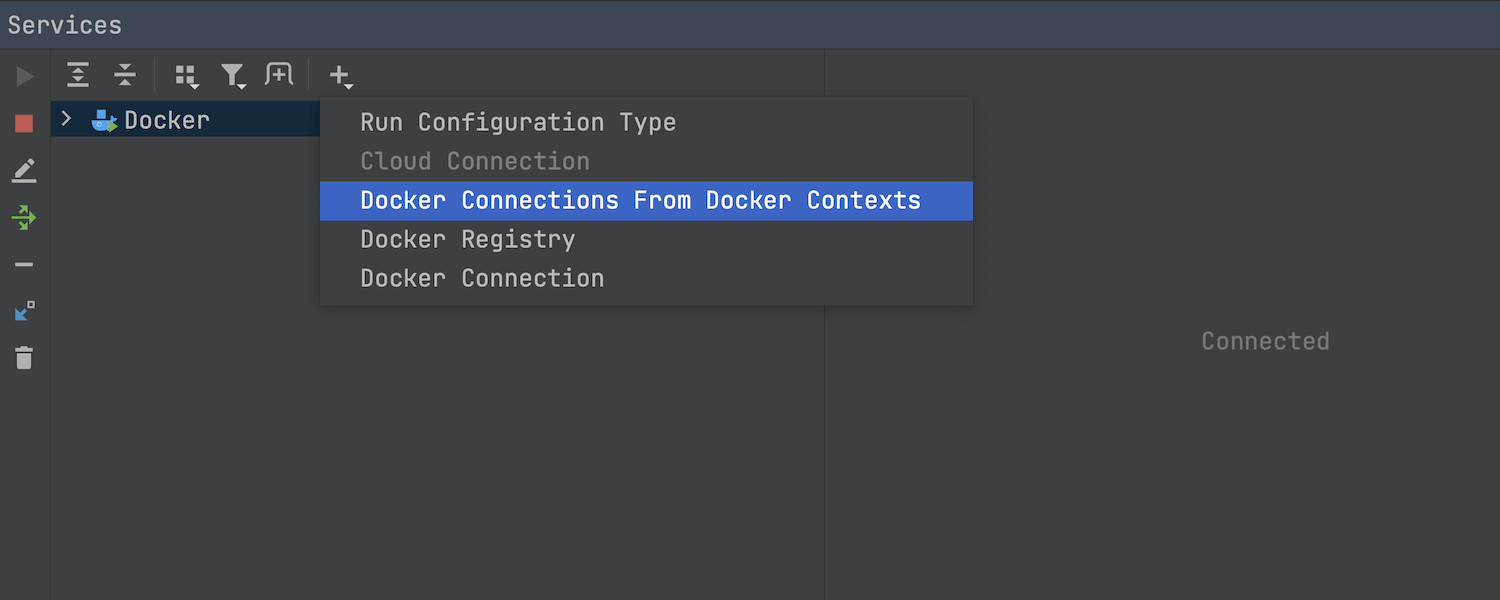
Task: Select Docker Registry from the popup
Action: pos(467,239)
